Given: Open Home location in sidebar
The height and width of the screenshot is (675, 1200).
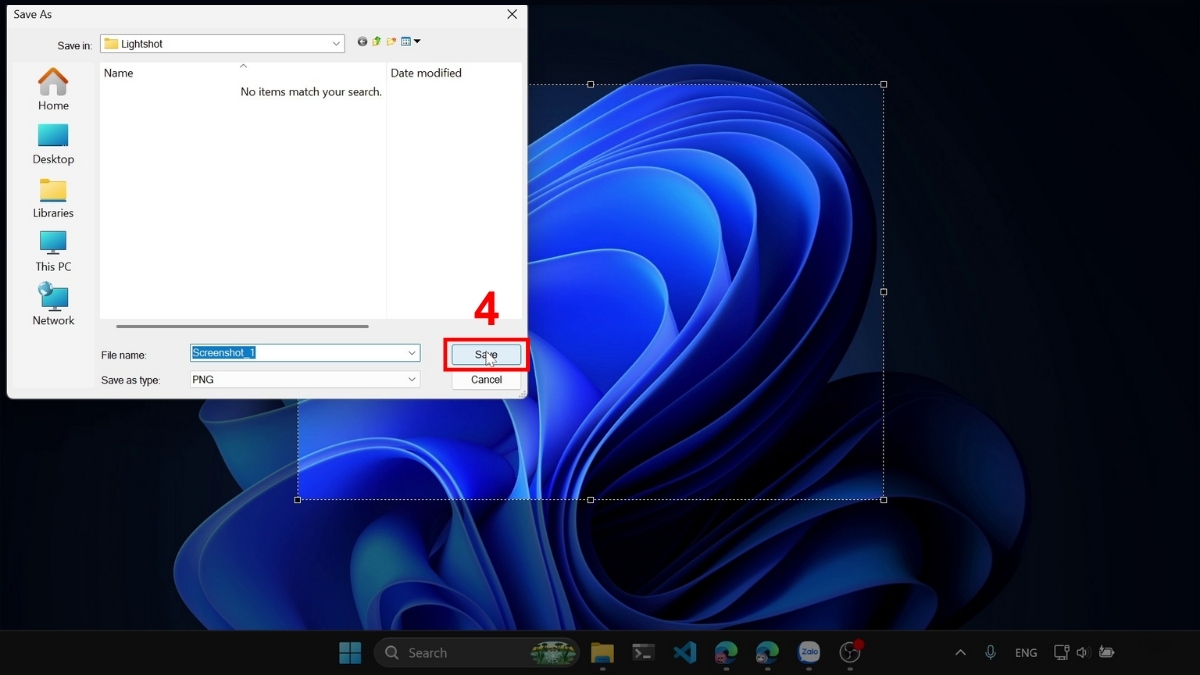Looking at the screenshot, I should point(53,90).
